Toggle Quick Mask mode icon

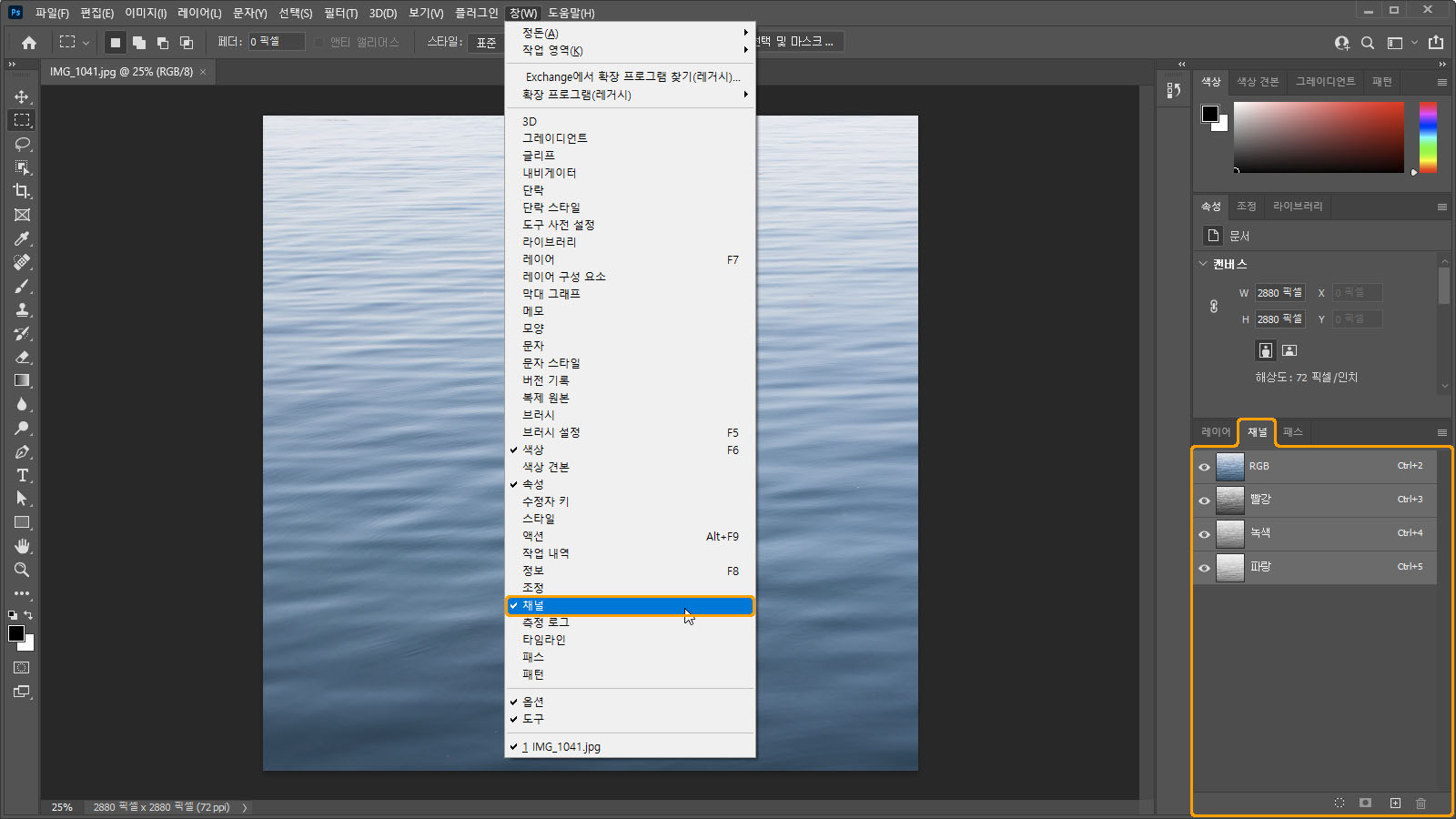coord(22,668)
